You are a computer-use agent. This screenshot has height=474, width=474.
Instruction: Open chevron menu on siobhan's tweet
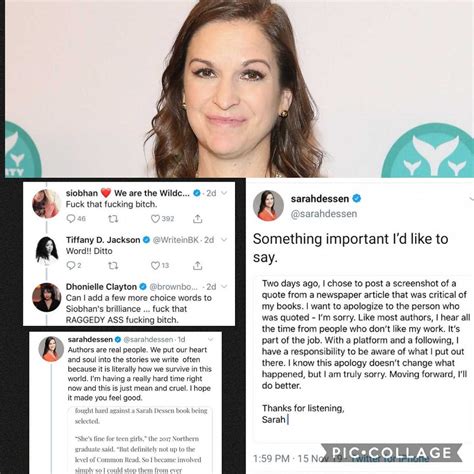click(x=224, y=193)
